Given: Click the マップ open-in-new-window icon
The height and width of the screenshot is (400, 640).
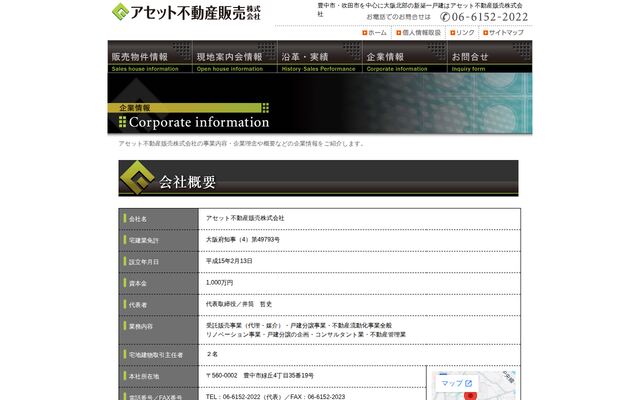Looking at the screenshot, I should [x=468, y=383].
